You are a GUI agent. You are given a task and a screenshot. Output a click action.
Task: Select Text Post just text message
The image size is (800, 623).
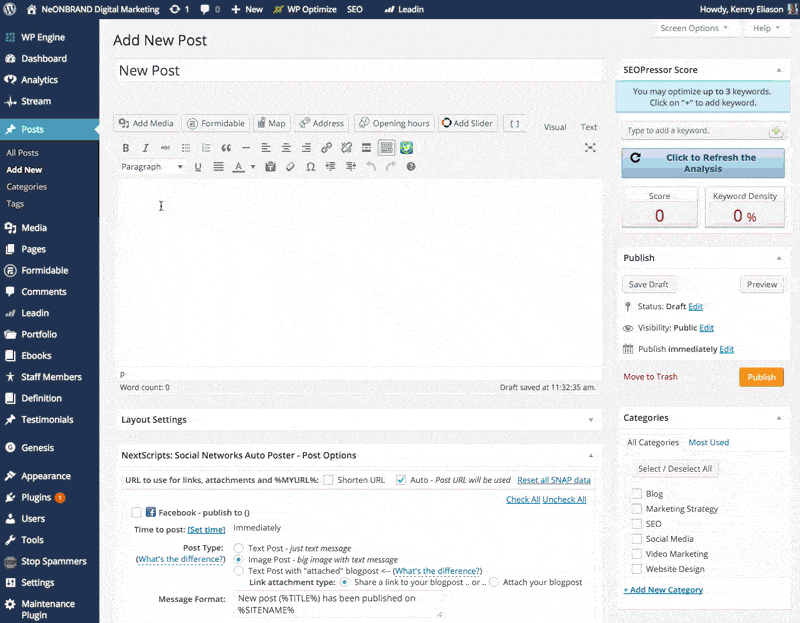pyautogui.click(x=238, y=548)
